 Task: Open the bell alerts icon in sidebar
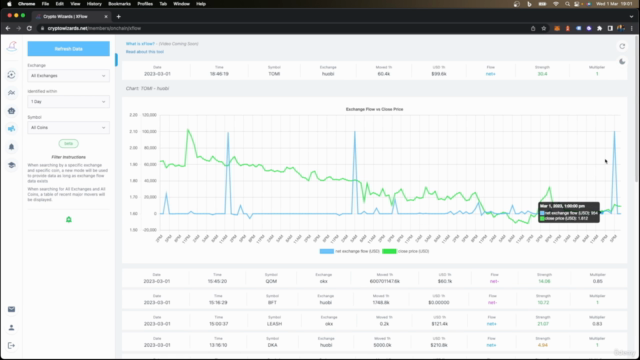click(11, 147)
